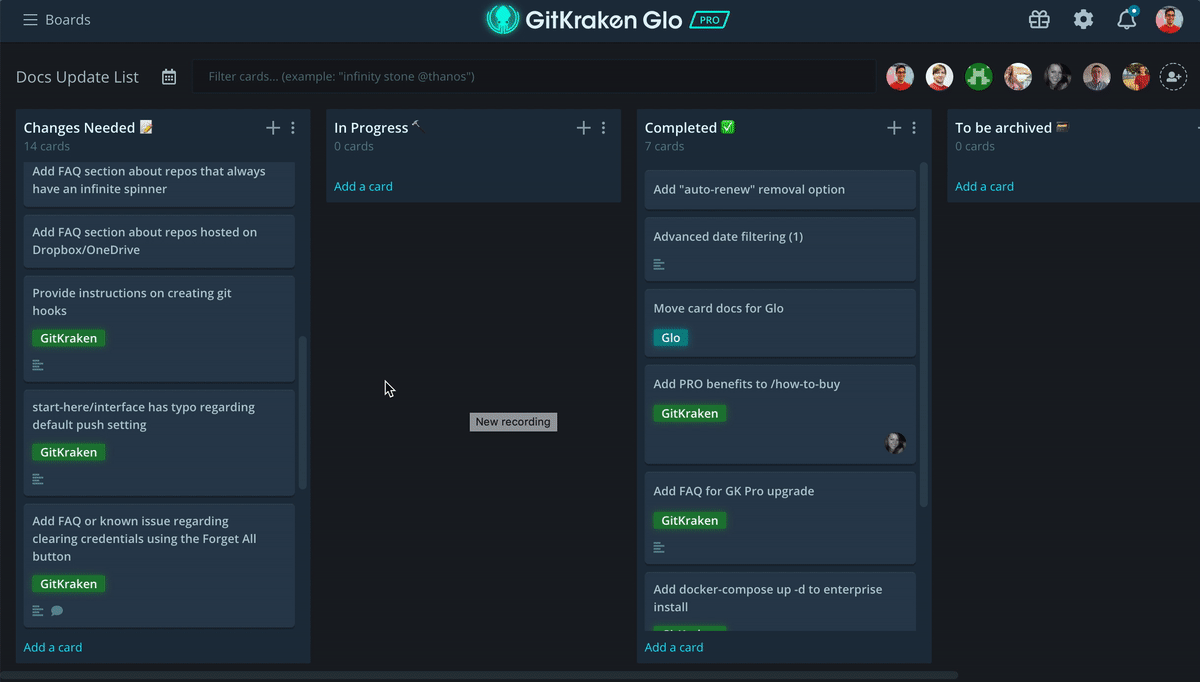The image size is (1200, 682).
Task: Click Add a card in In Progress
Action: 363,186
